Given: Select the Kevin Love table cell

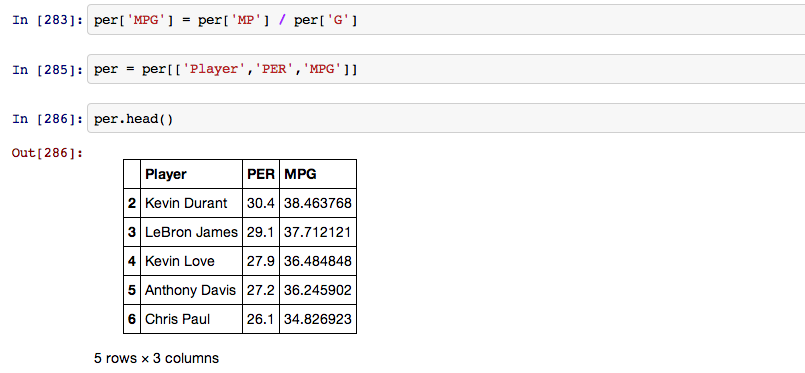Looking at the screenshot, I should click(191, 261).
